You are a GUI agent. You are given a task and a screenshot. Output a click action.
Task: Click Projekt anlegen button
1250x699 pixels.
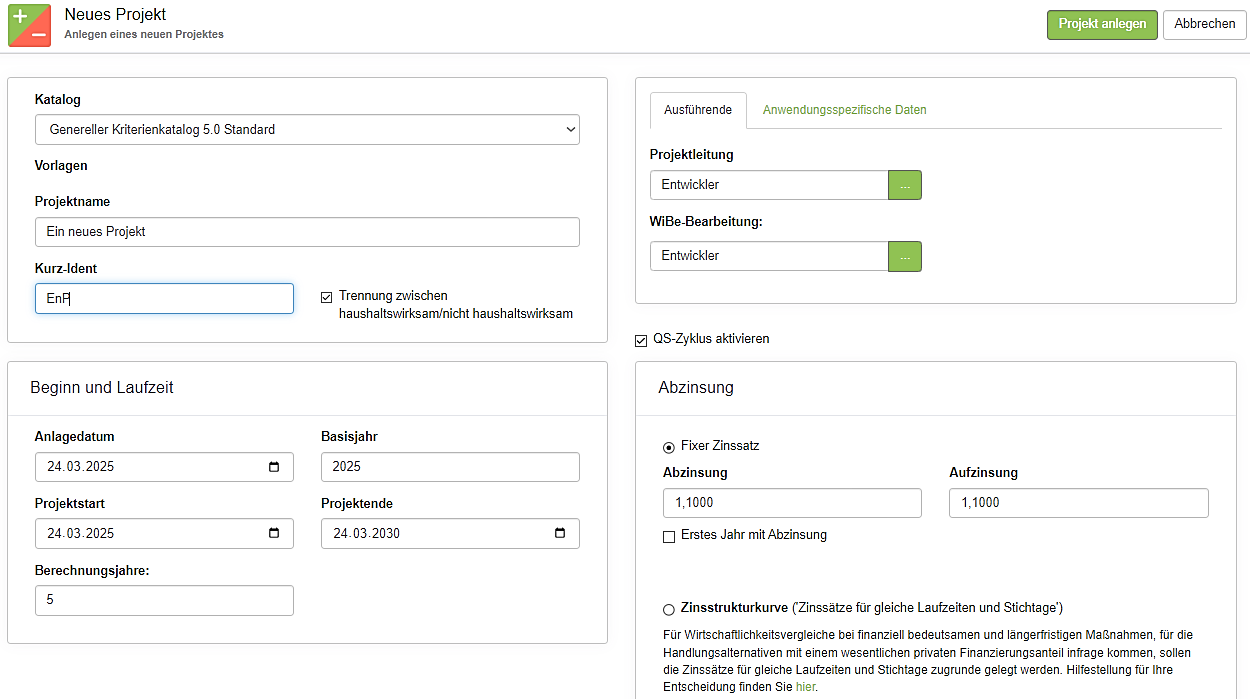pos(1102,25)
